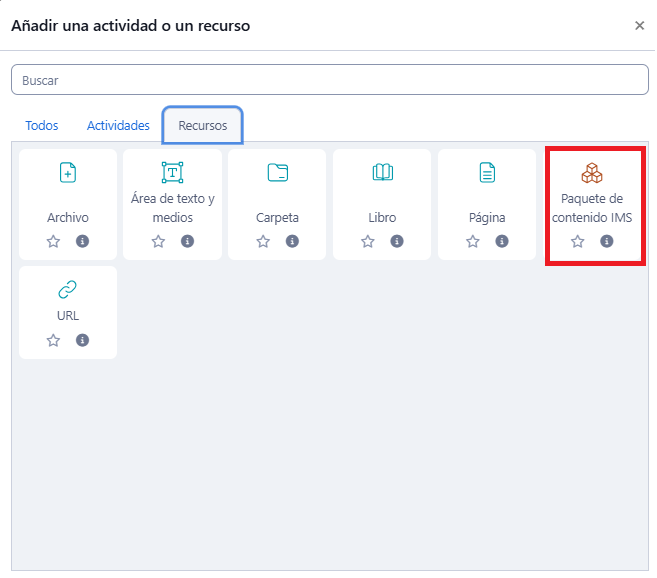Pick the Libro book icon
The image size is (657, 578).
tap(382, 173)
